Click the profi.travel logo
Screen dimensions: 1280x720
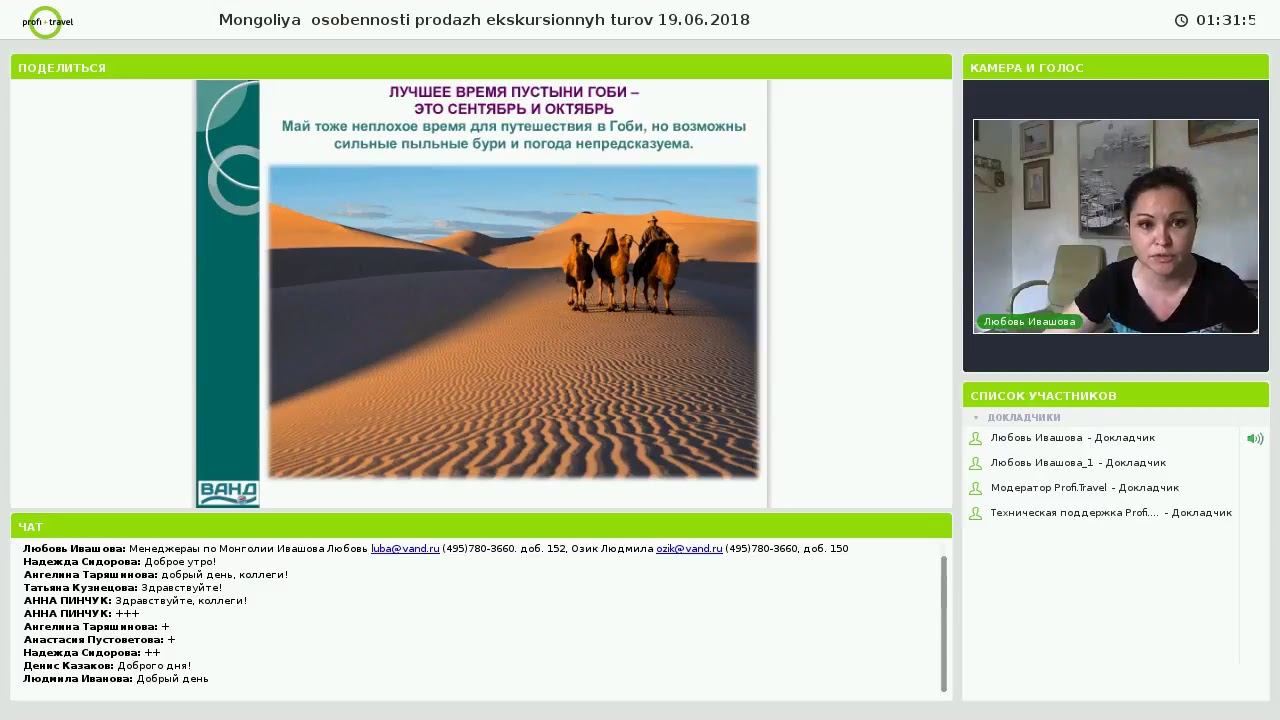pyautogui.click(x=47, y=21)
